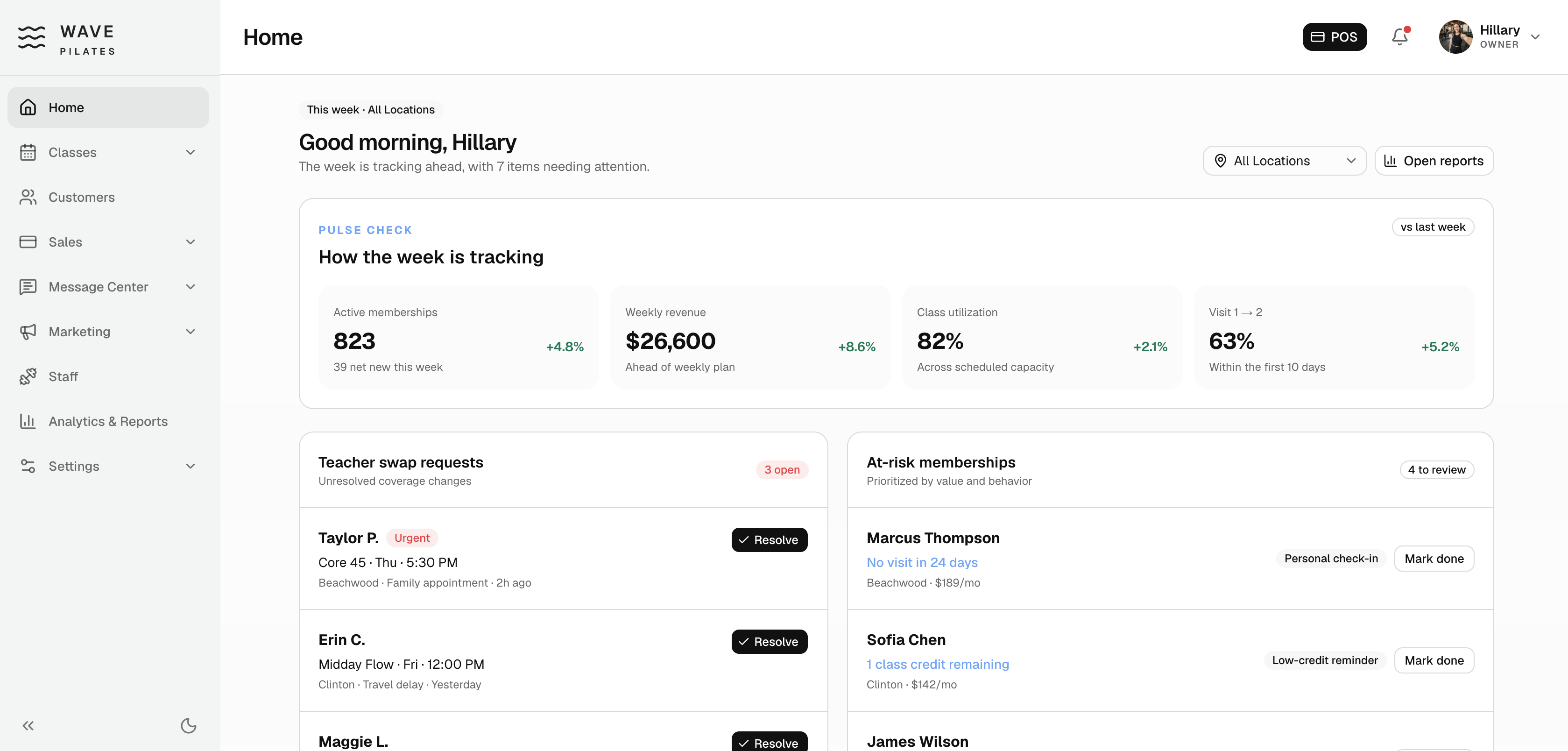Click the Core 45 · Thu · 5:30 PM line
This screenshot has width=1568, height=751.
388,562
